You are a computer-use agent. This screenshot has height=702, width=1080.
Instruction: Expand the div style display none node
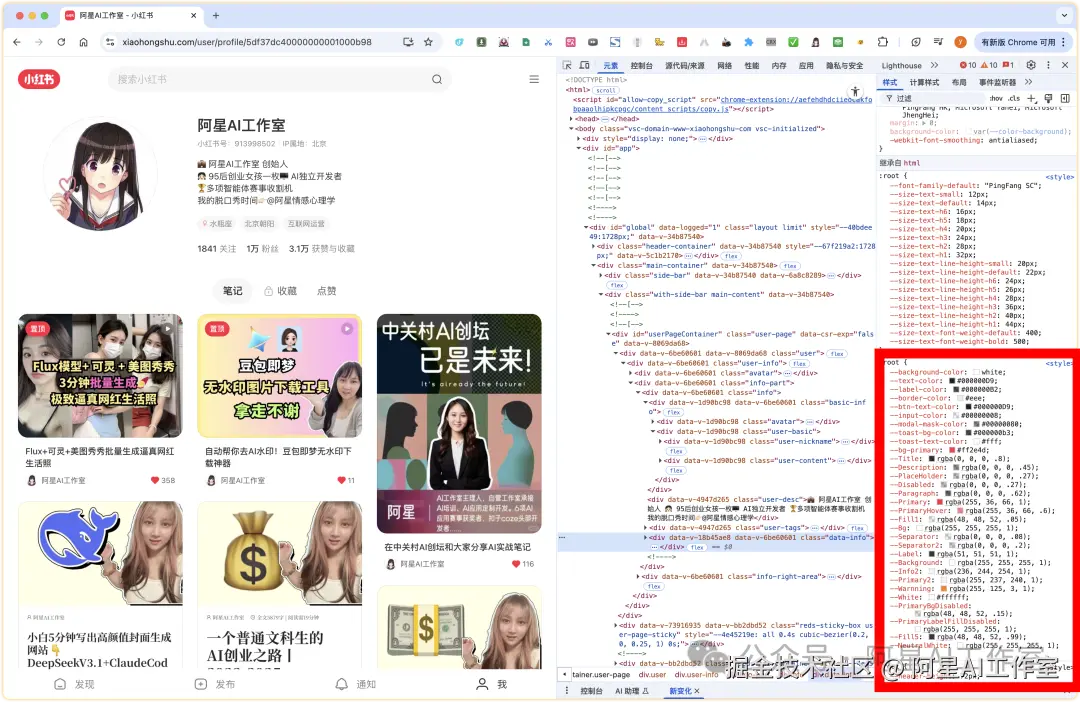pos(579,138)
